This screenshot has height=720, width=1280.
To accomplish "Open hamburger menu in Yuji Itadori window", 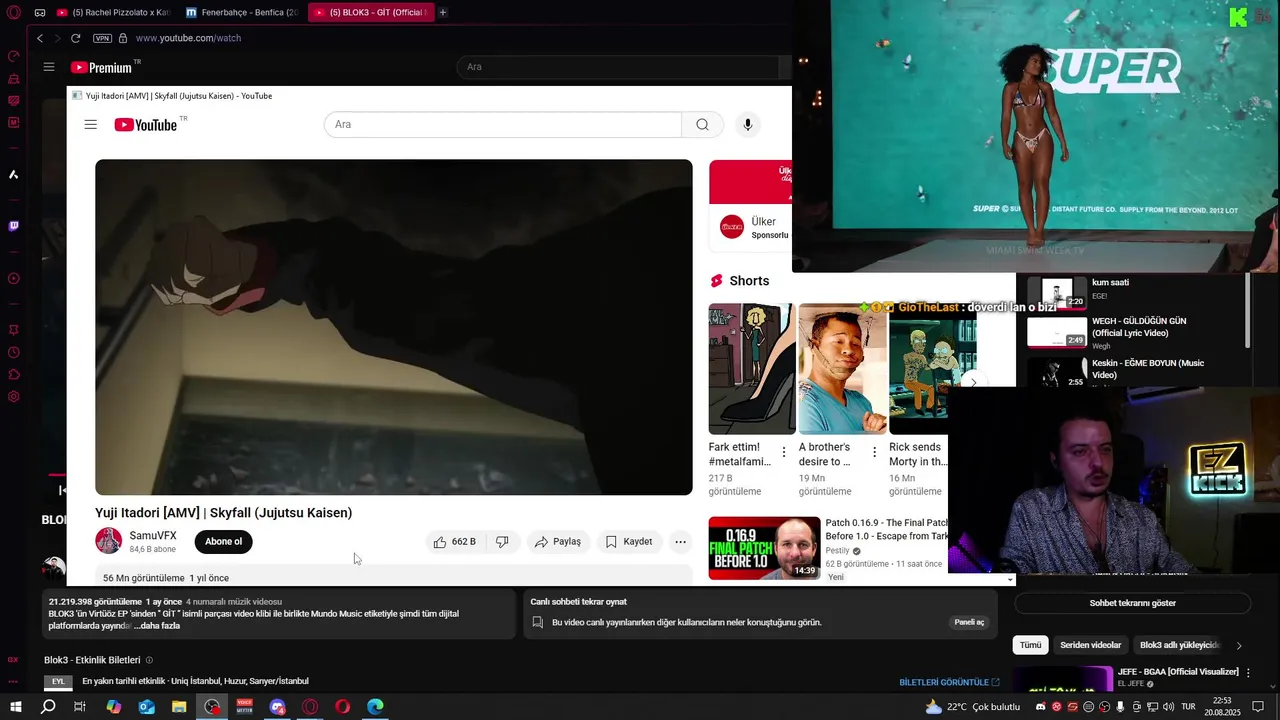I will (91, 125).
